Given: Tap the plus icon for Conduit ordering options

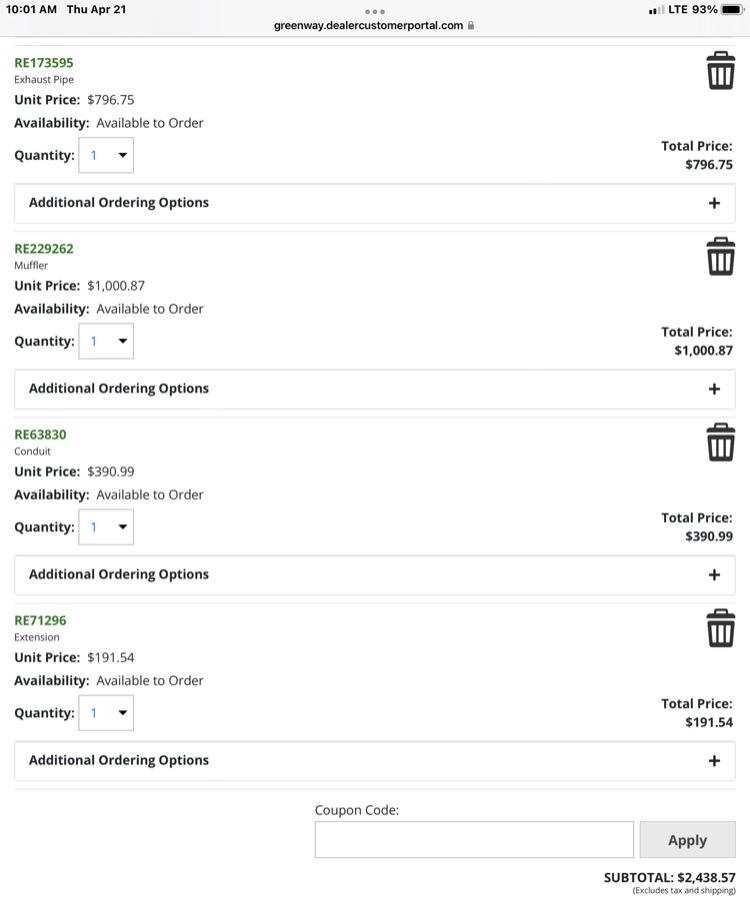Looking at the screenshot, I should (714, 574).
